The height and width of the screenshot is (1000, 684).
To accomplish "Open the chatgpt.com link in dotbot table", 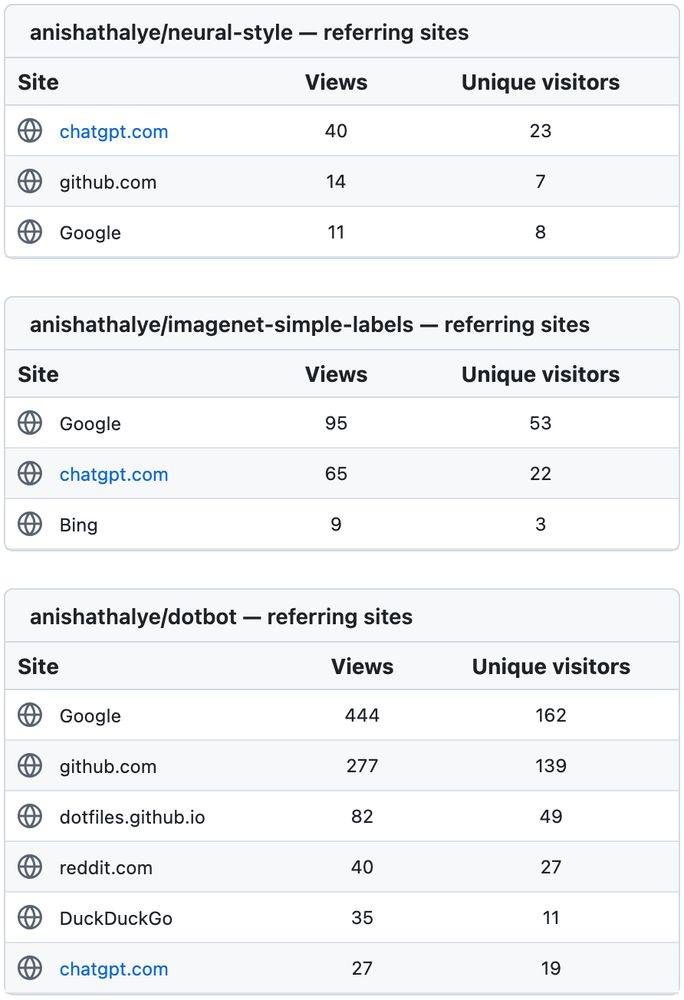I will [x=113, y=969].
